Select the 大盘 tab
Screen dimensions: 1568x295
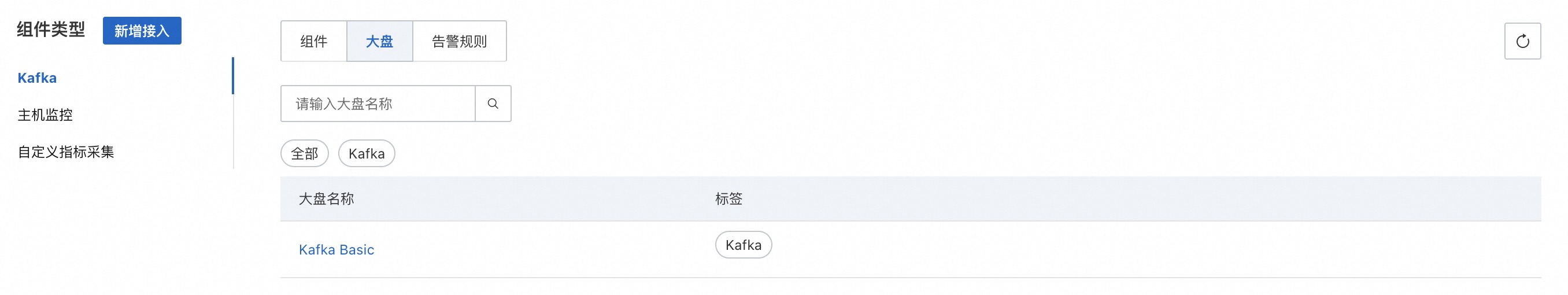379,42
